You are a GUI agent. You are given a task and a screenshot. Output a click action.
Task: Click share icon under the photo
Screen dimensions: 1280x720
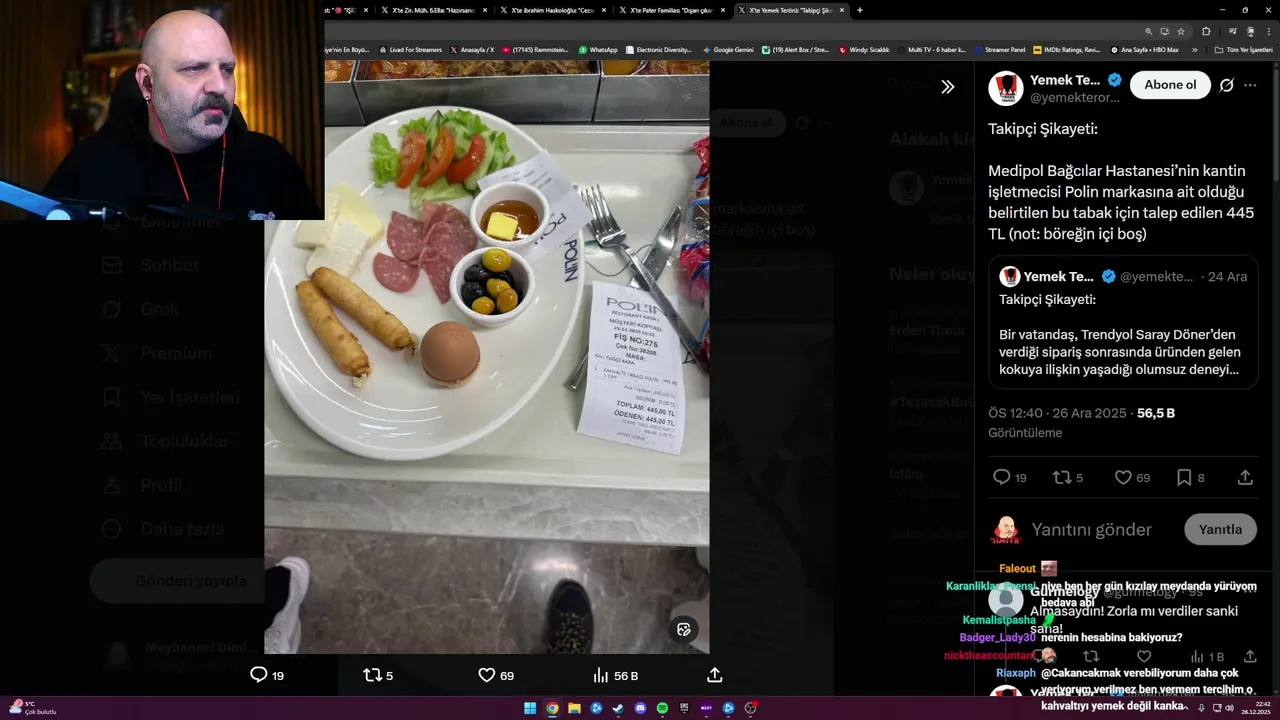tap(715, 675)
